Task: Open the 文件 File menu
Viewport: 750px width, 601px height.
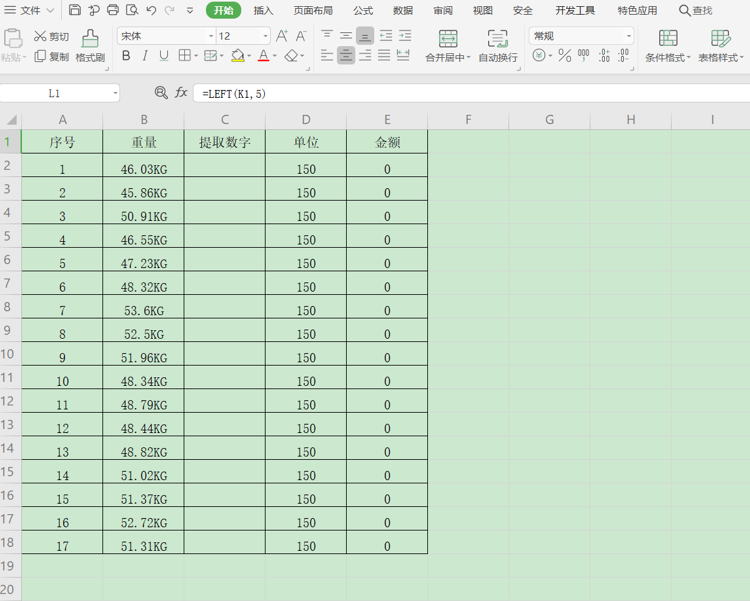Action: point(29,10)
